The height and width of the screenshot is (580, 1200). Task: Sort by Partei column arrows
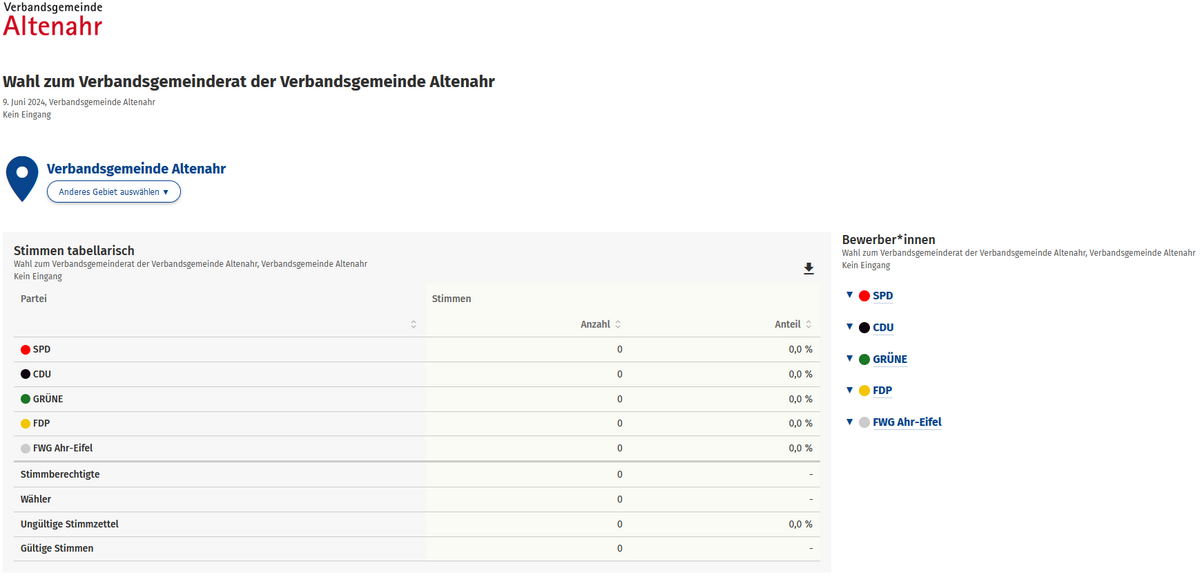(x=413, y=324)
